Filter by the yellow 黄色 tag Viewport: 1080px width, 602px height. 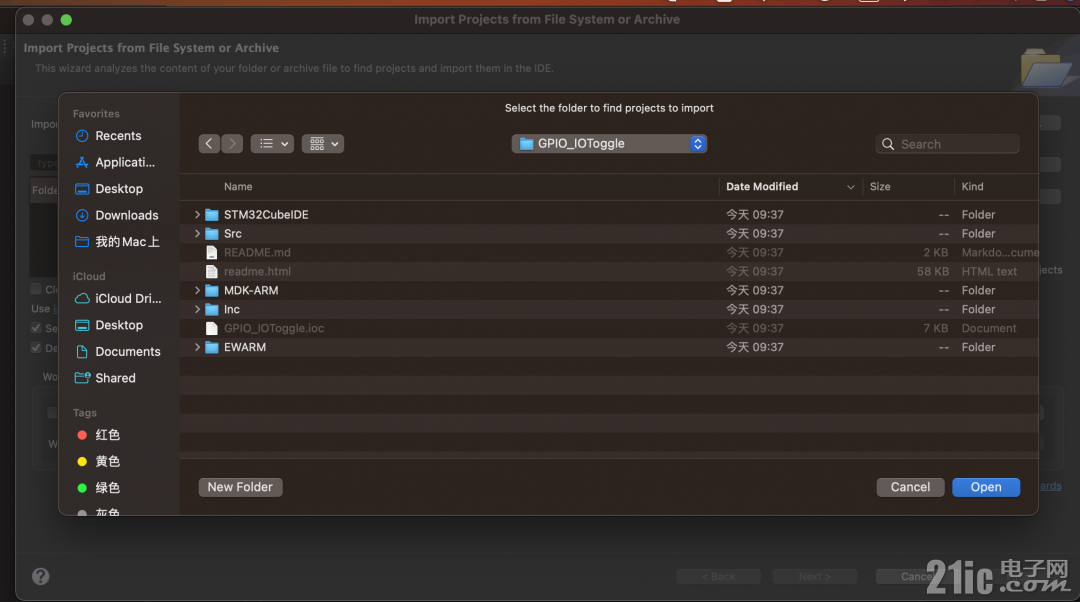click(107, 461)
